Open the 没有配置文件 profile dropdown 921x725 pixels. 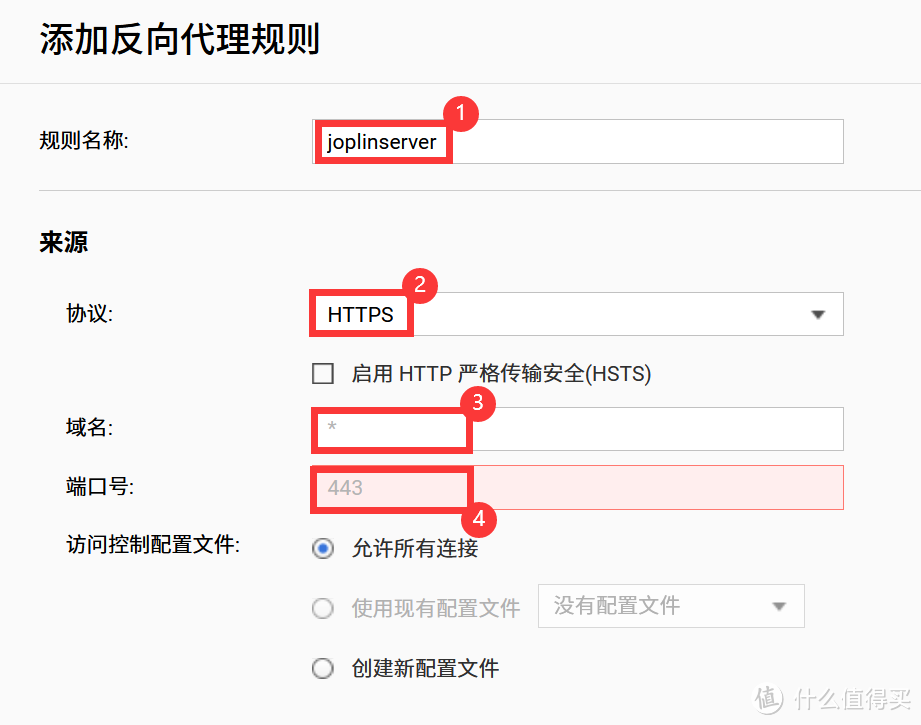[670, 606]
